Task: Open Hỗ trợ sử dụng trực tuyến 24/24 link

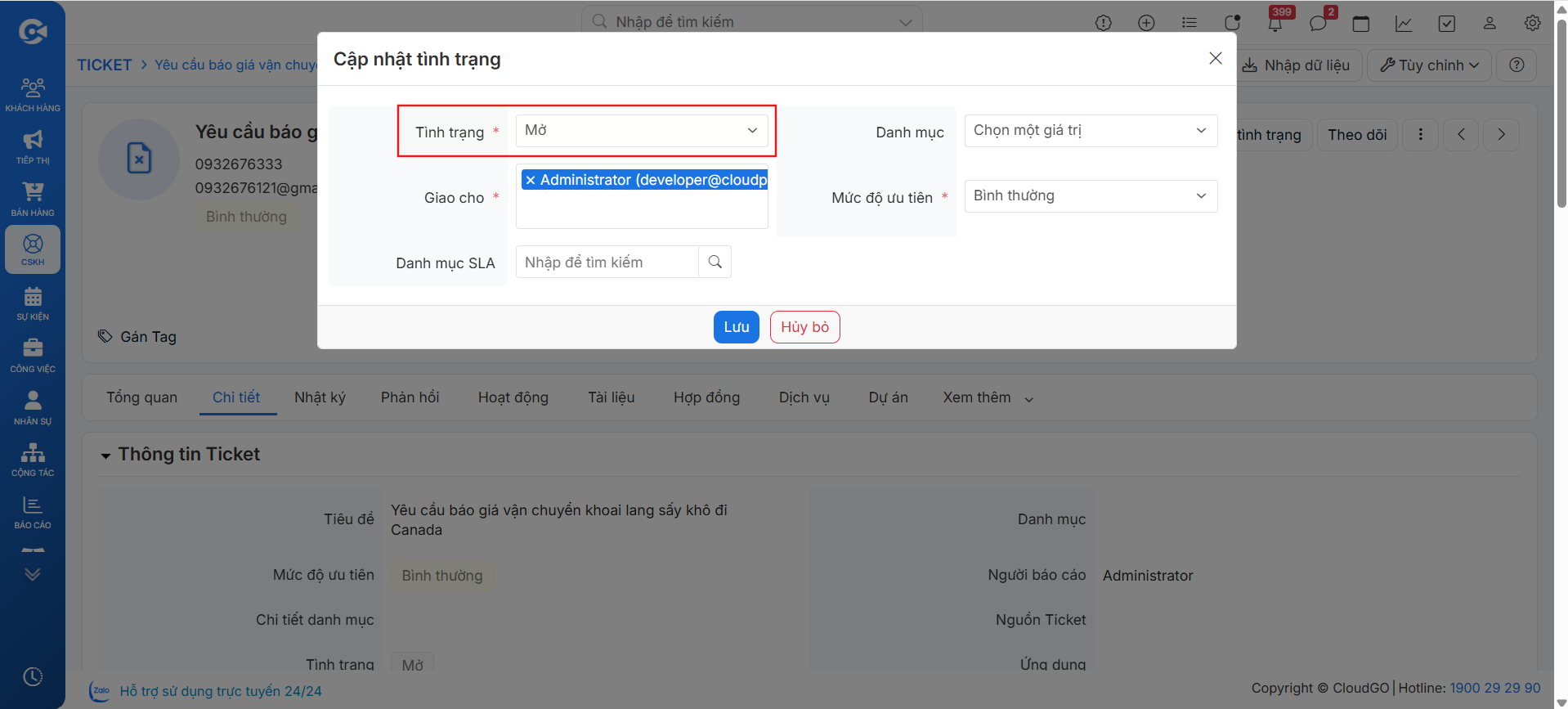Action: [221, 691]
